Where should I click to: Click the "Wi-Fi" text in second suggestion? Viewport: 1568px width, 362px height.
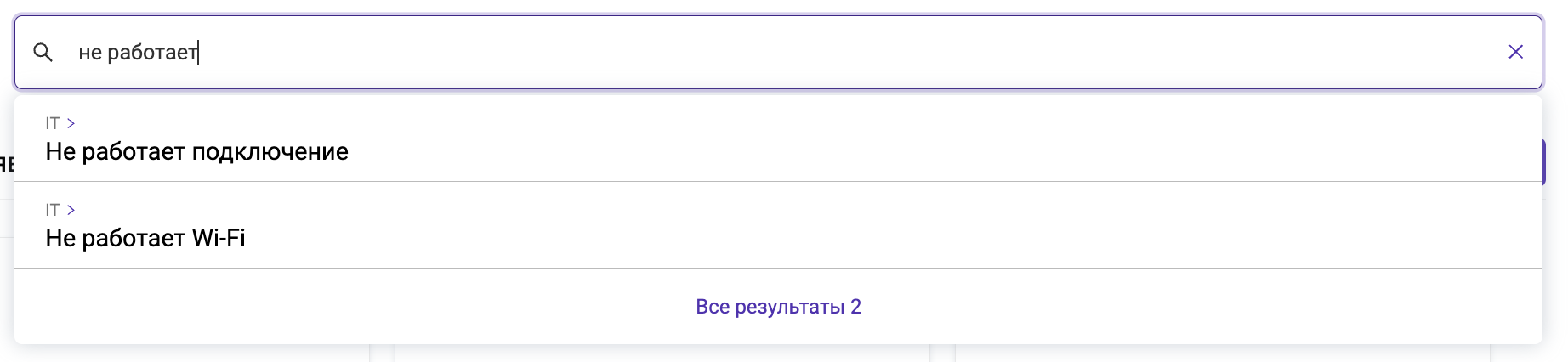219,239
